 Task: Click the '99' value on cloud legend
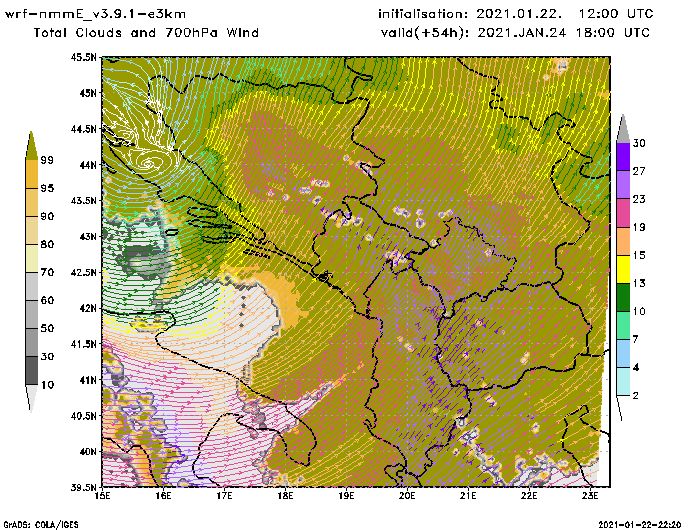tap(47, 160)
